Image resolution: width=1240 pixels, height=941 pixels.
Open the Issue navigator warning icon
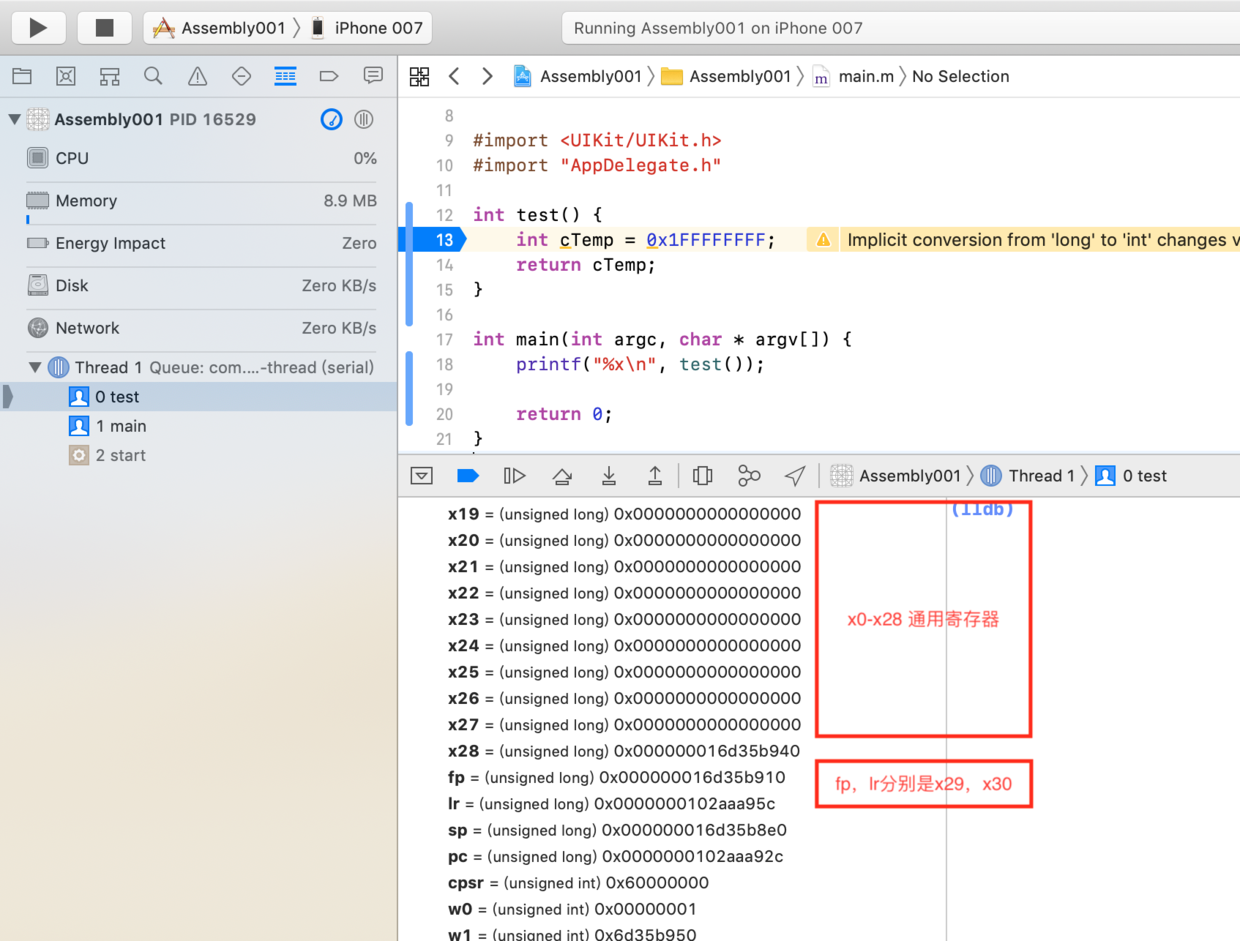[x=197, y=76]
